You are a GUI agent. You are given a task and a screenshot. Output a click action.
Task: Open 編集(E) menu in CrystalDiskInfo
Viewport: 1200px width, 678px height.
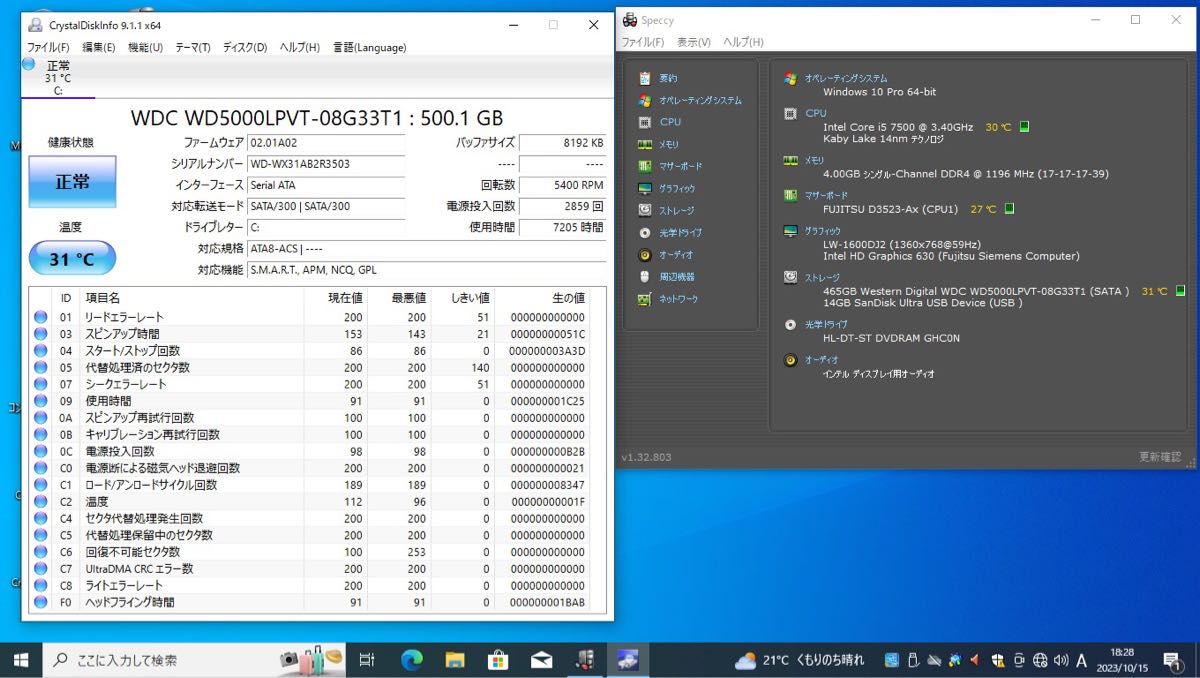tap(98, 47)
